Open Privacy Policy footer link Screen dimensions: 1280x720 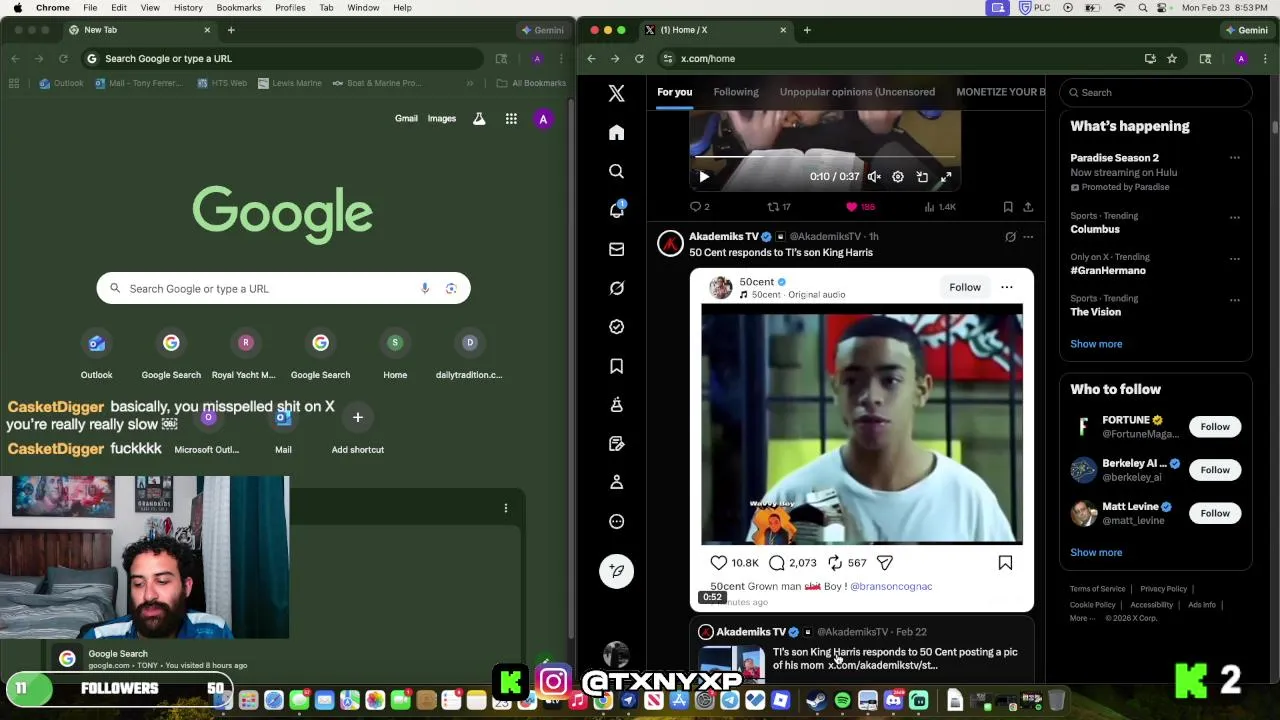pos(1163,589)
